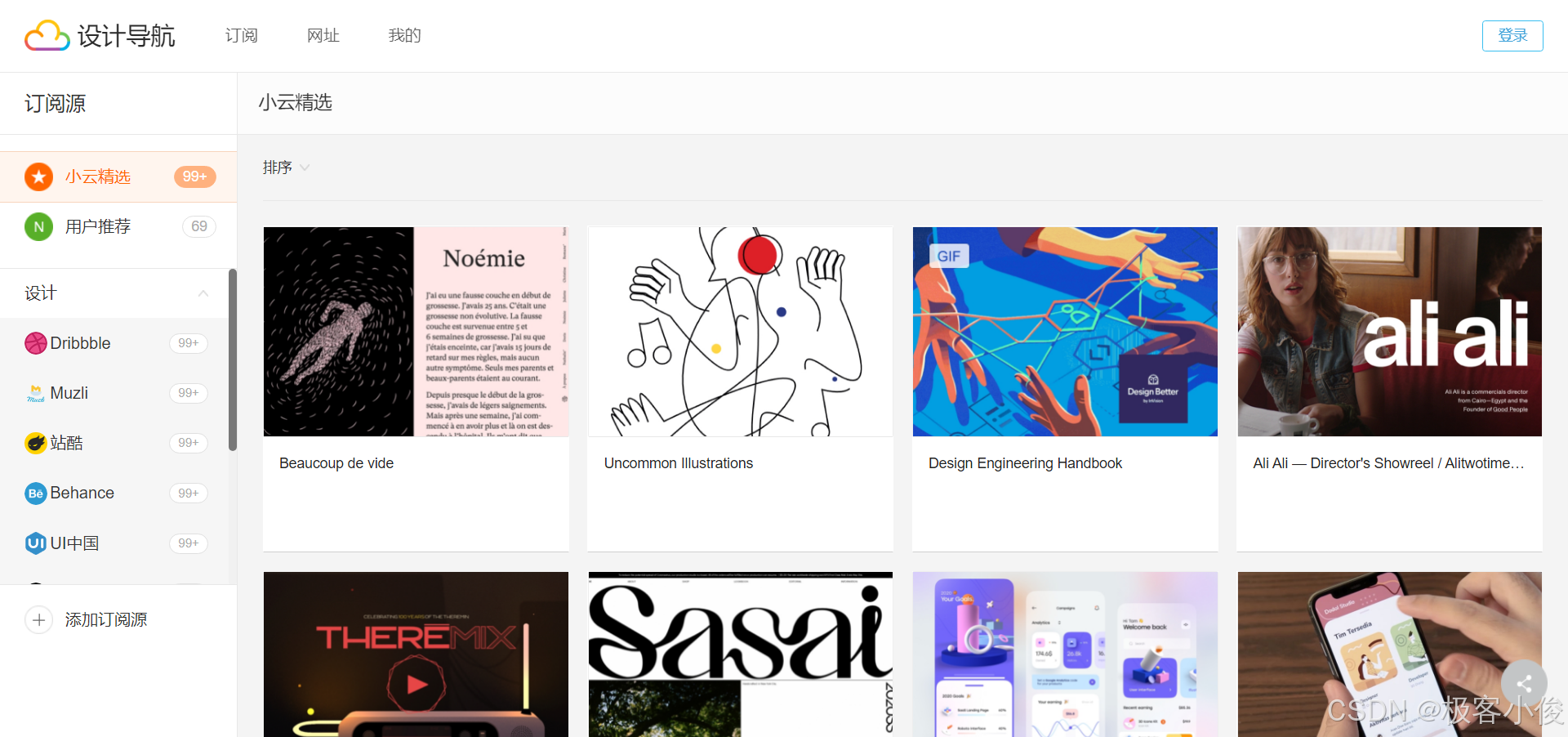
Task: Click the 订阅源 sidebar heading
Action: click(x=56, y=104)
